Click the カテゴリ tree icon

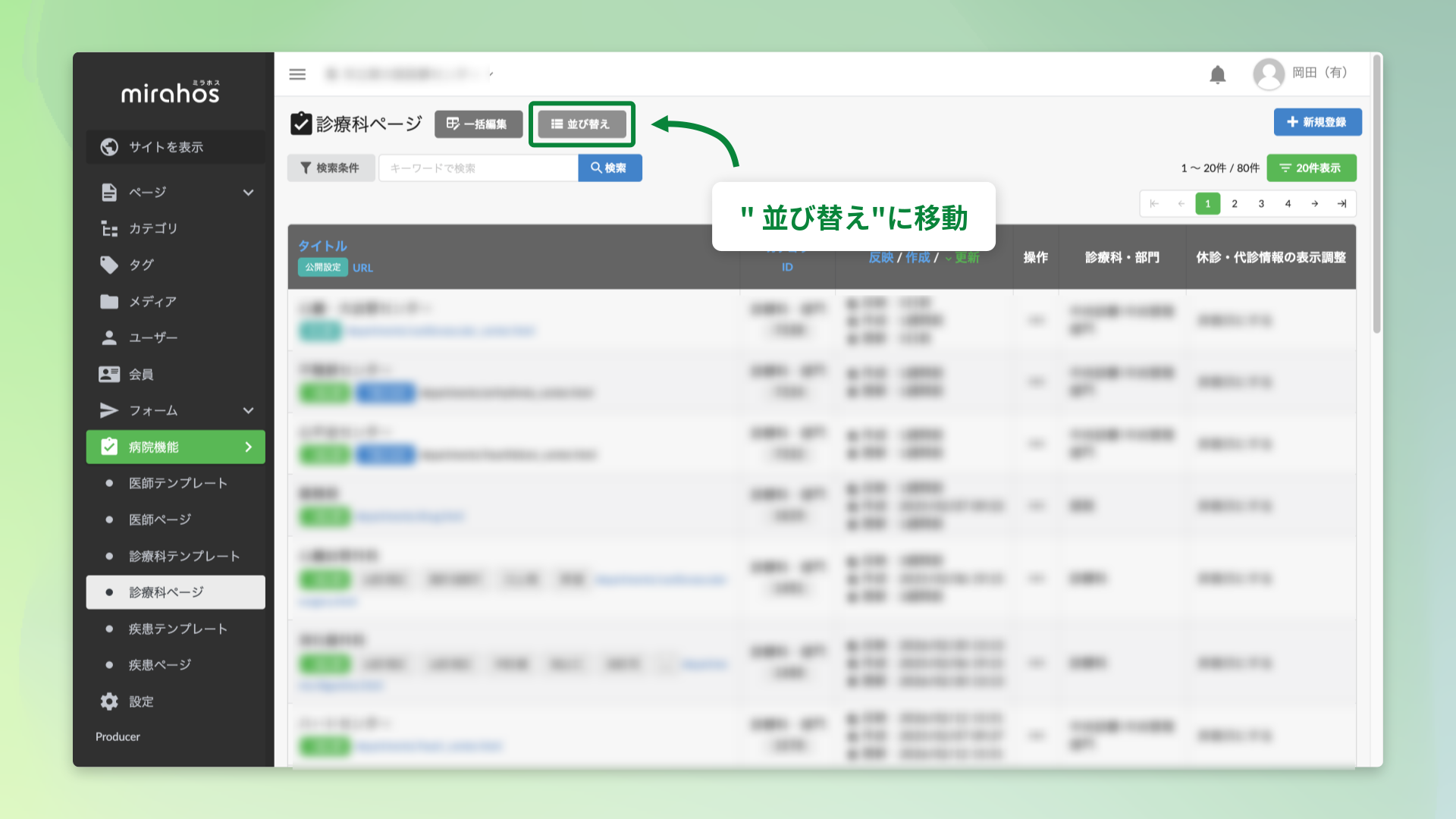pyautogui.click(x=109, y=228)
